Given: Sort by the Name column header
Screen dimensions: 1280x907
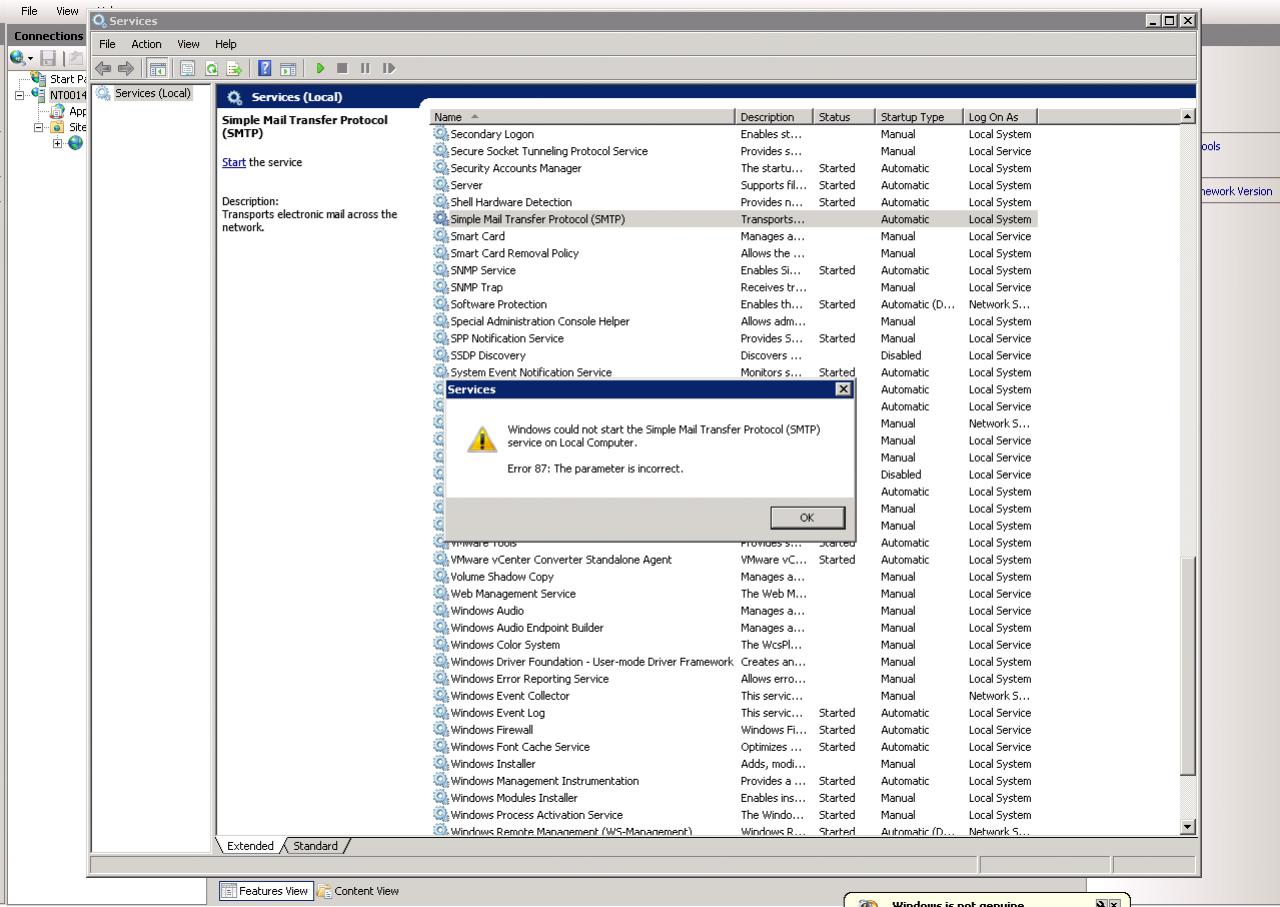Looking at the screenshot, I should (584, 117).
